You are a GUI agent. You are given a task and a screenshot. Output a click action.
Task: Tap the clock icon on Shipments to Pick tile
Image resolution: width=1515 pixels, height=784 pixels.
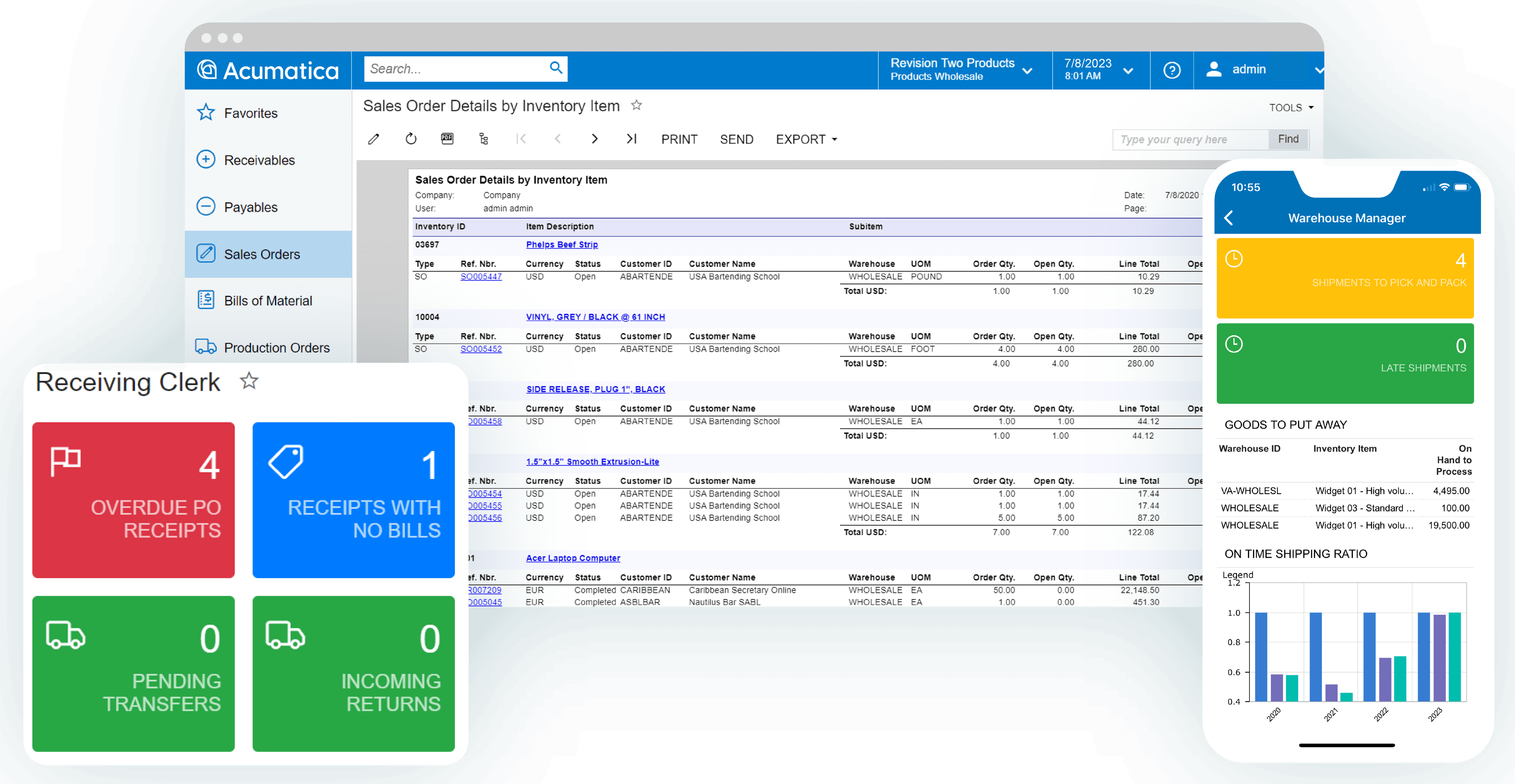[x=1234, y=259]
